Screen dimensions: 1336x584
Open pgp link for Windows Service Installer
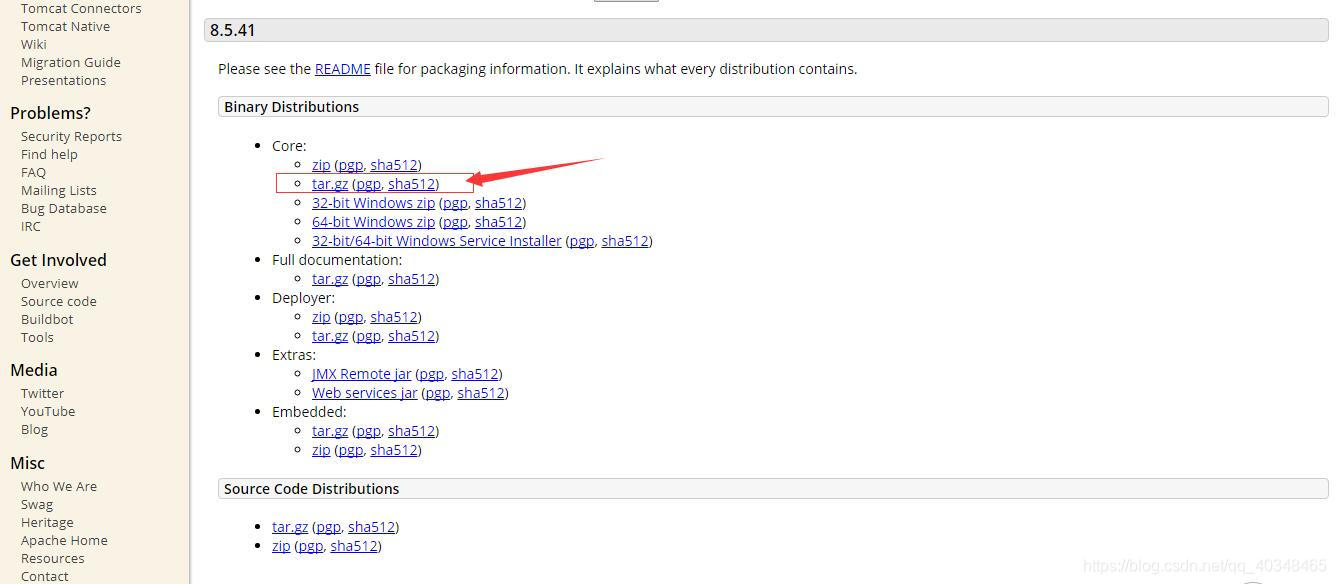pyautogui.click(x=582, y=241)
